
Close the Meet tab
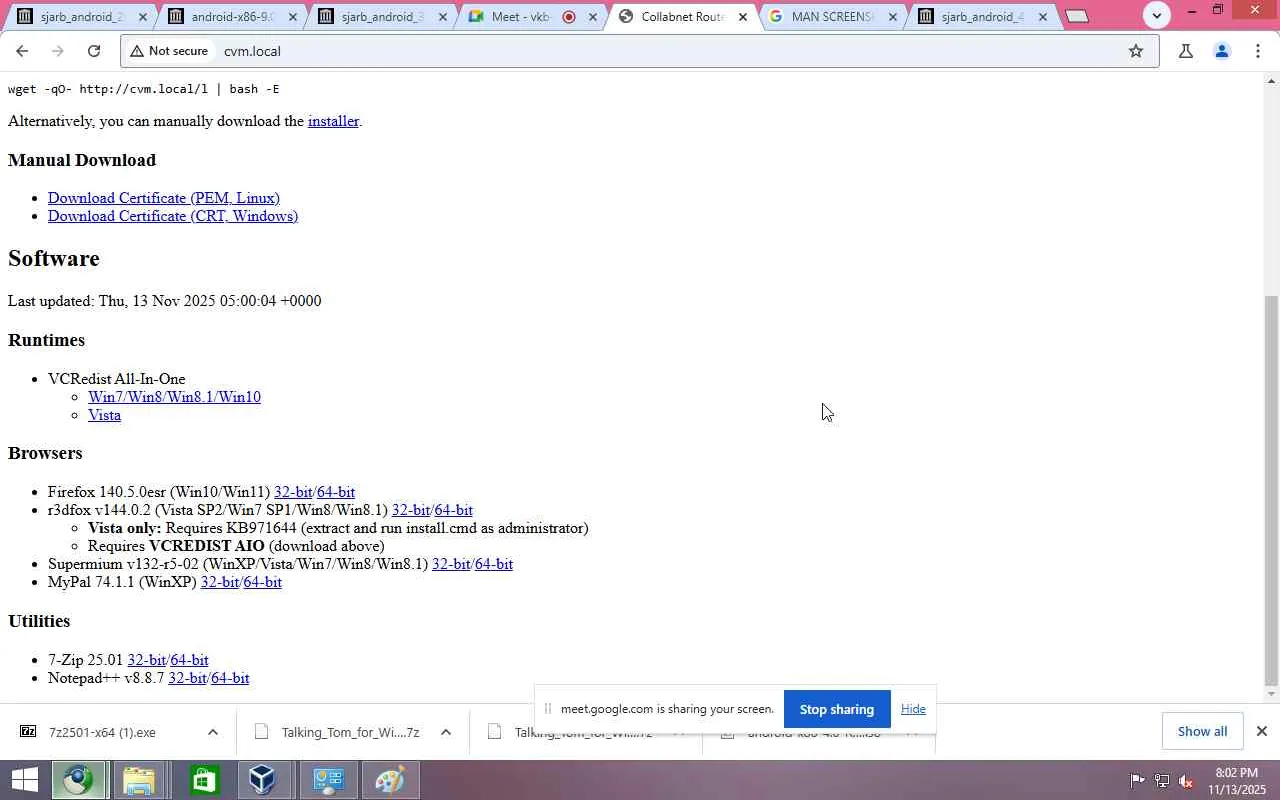point(593,17)
